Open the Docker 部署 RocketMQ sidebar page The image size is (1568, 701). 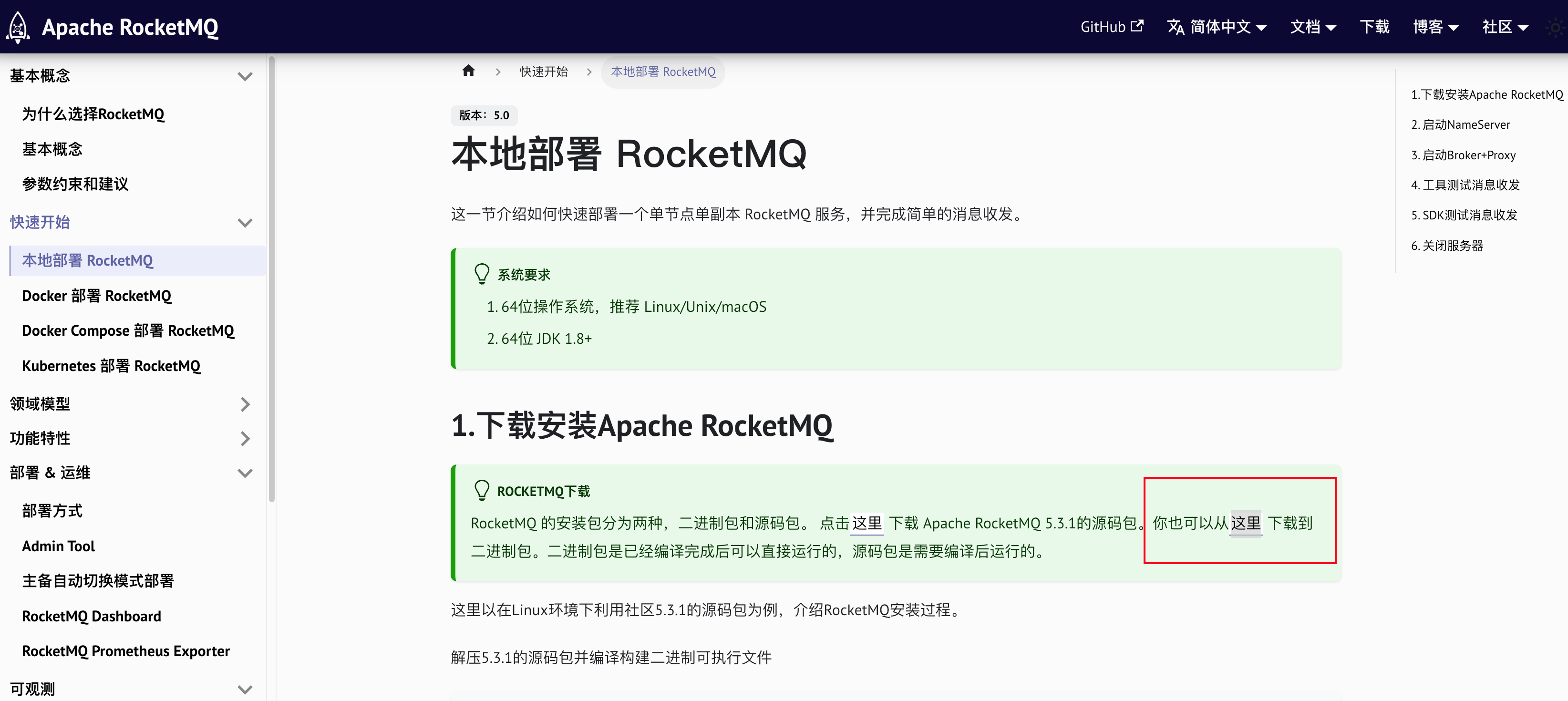(96, 295)
